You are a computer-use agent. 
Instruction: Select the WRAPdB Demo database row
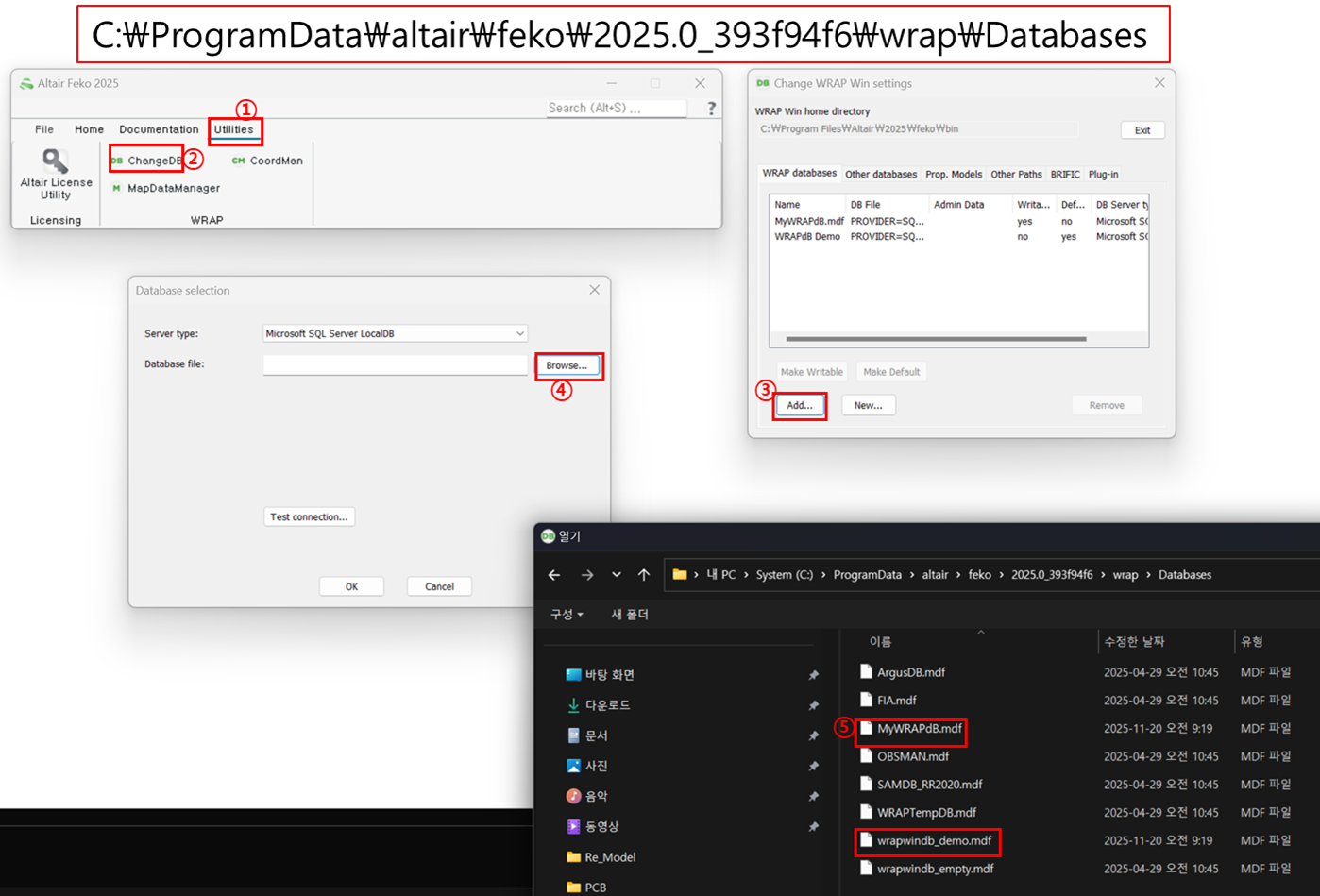(x=959, y=237)
